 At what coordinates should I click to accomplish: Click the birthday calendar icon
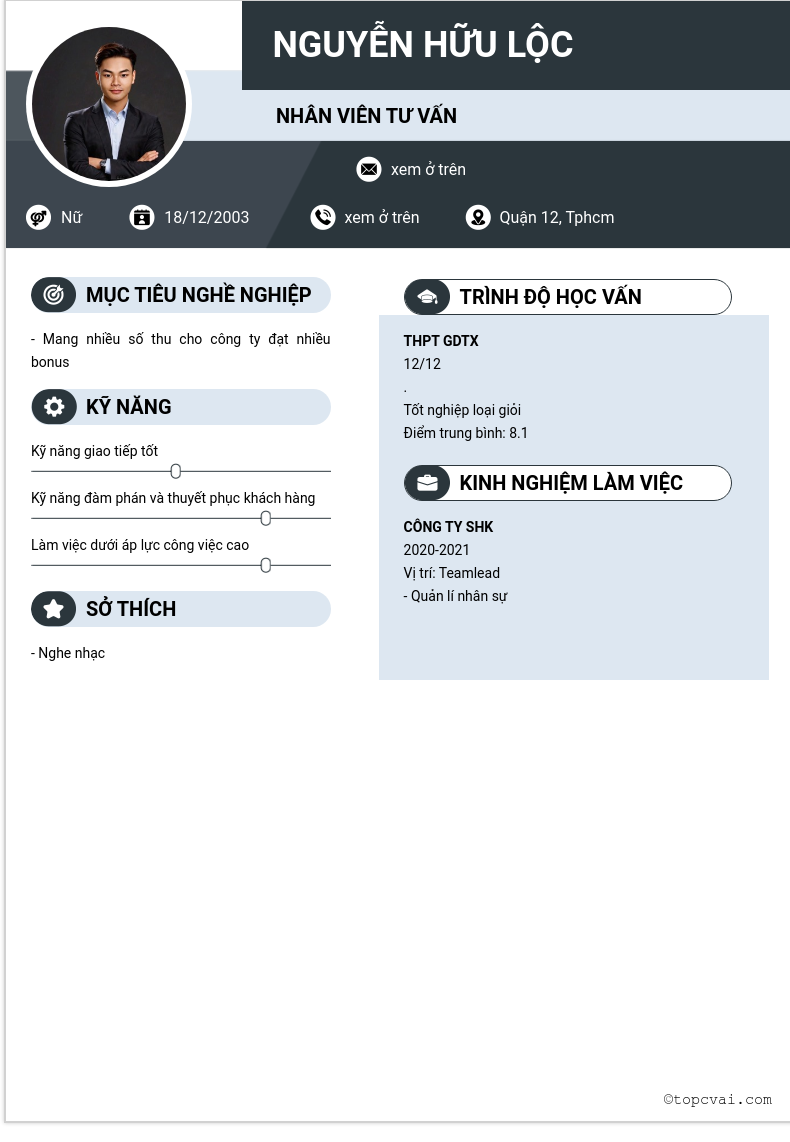(142, 217)
